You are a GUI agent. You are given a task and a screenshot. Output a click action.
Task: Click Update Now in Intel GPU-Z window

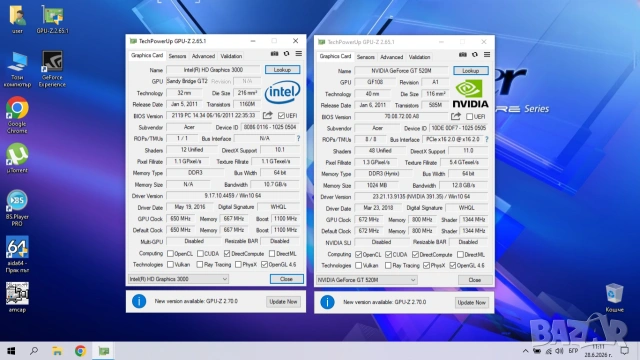coord(283,302)
